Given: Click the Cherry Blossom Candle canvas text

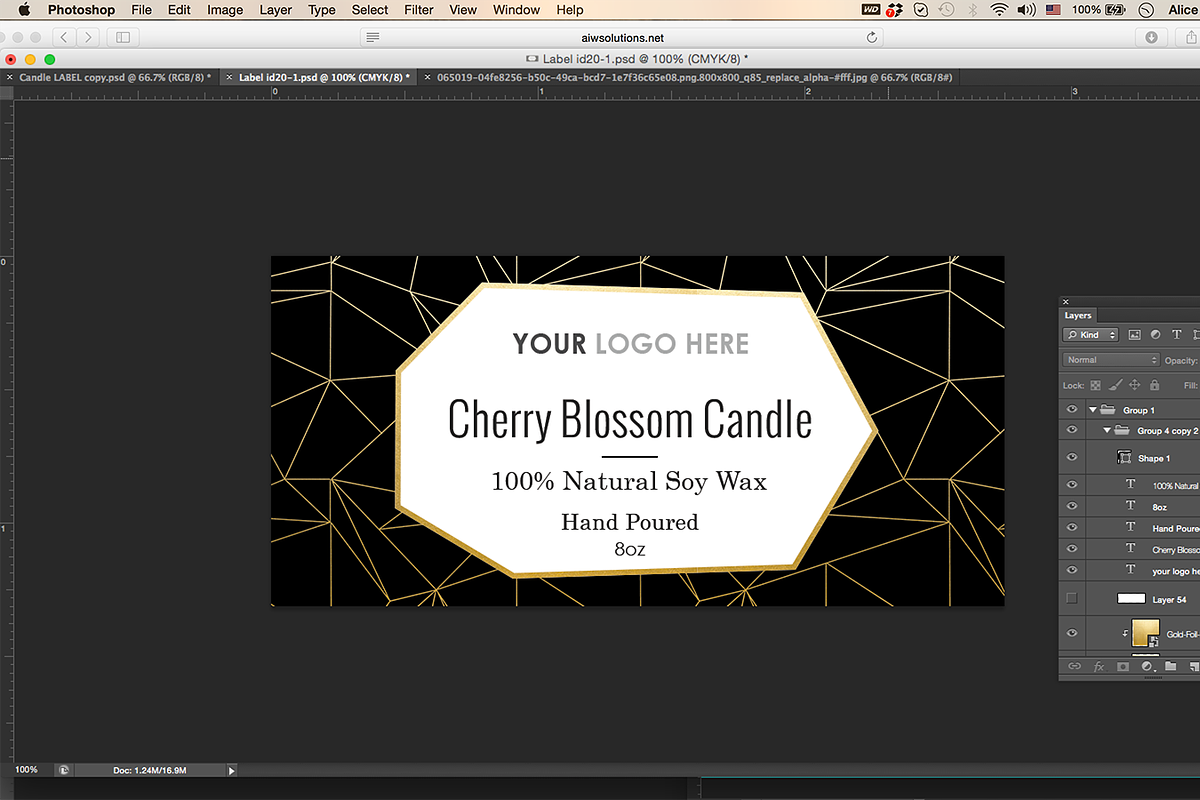Looking at the screenshot, I should (630, 419).
